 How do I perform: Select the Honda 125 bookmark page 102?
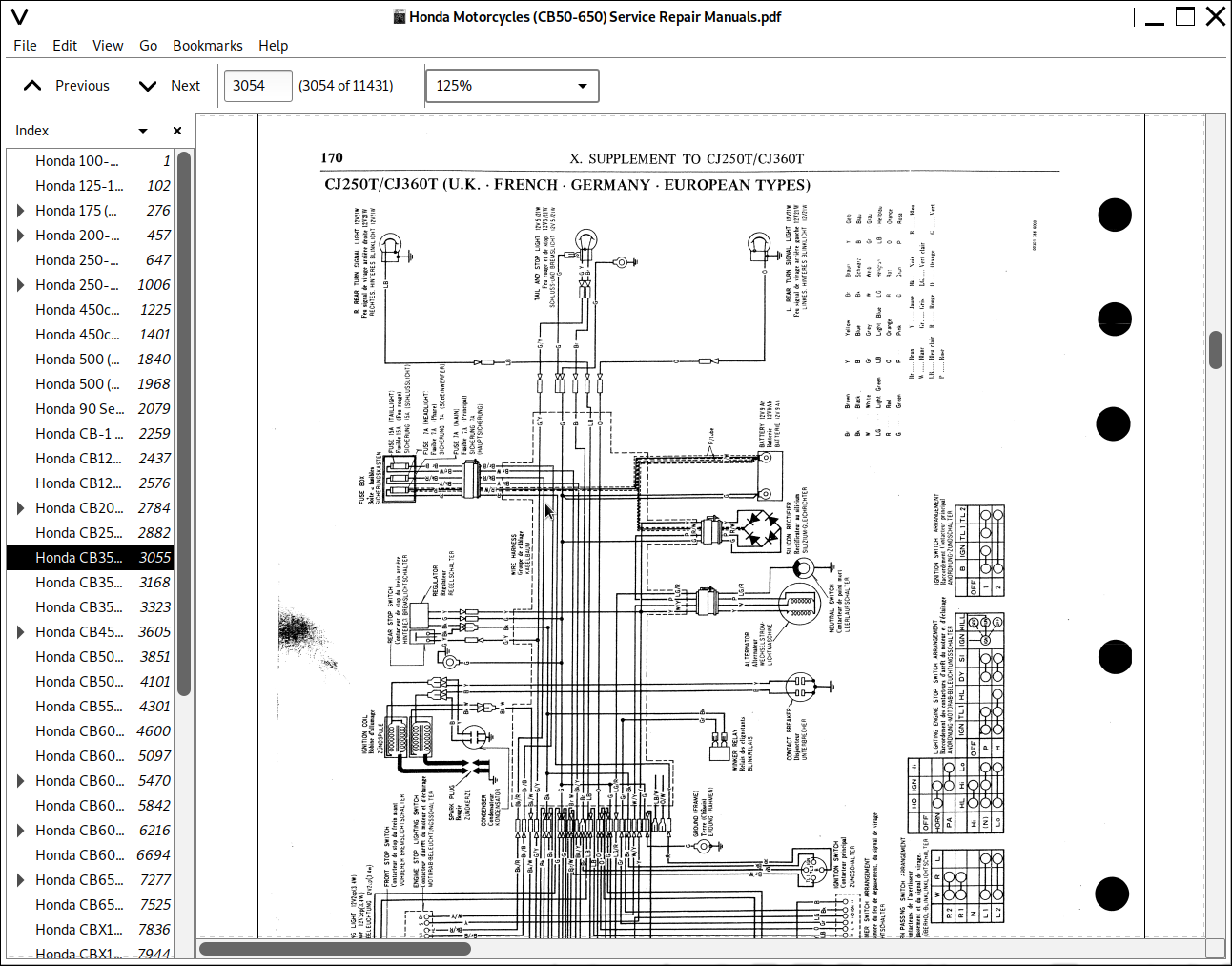pyautogui.click(x=91, y=186)
